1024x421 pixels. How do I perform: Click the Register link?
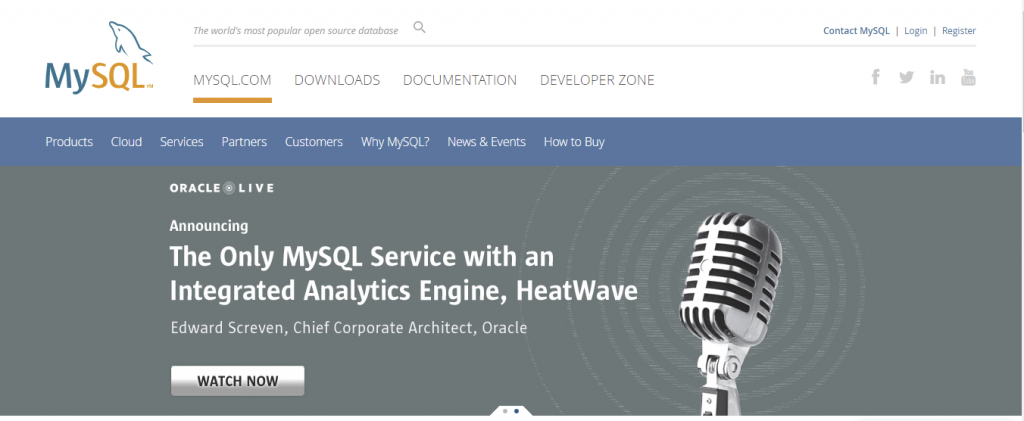[959, 31]
